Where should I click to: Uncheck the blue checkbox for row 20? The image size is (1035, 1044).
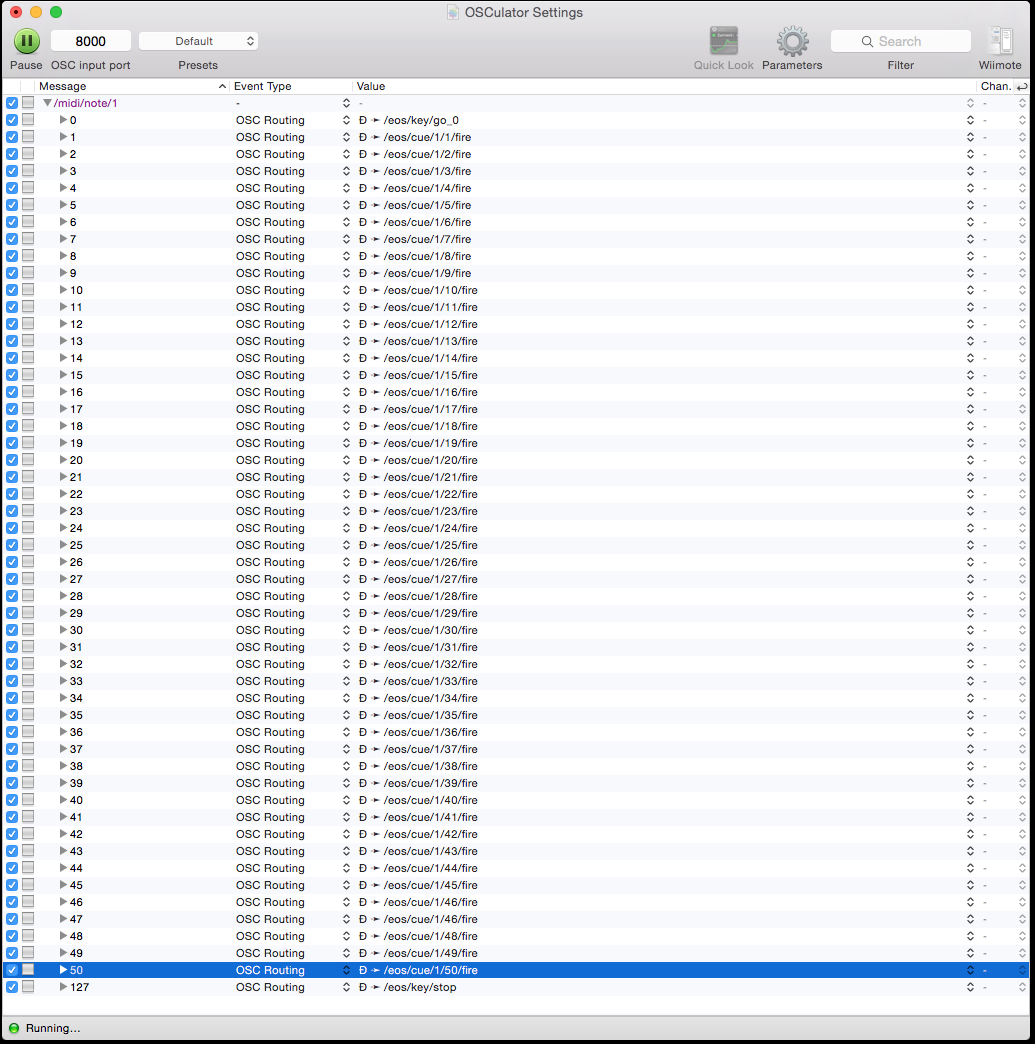pyautogui.click(x=12, y=460)
